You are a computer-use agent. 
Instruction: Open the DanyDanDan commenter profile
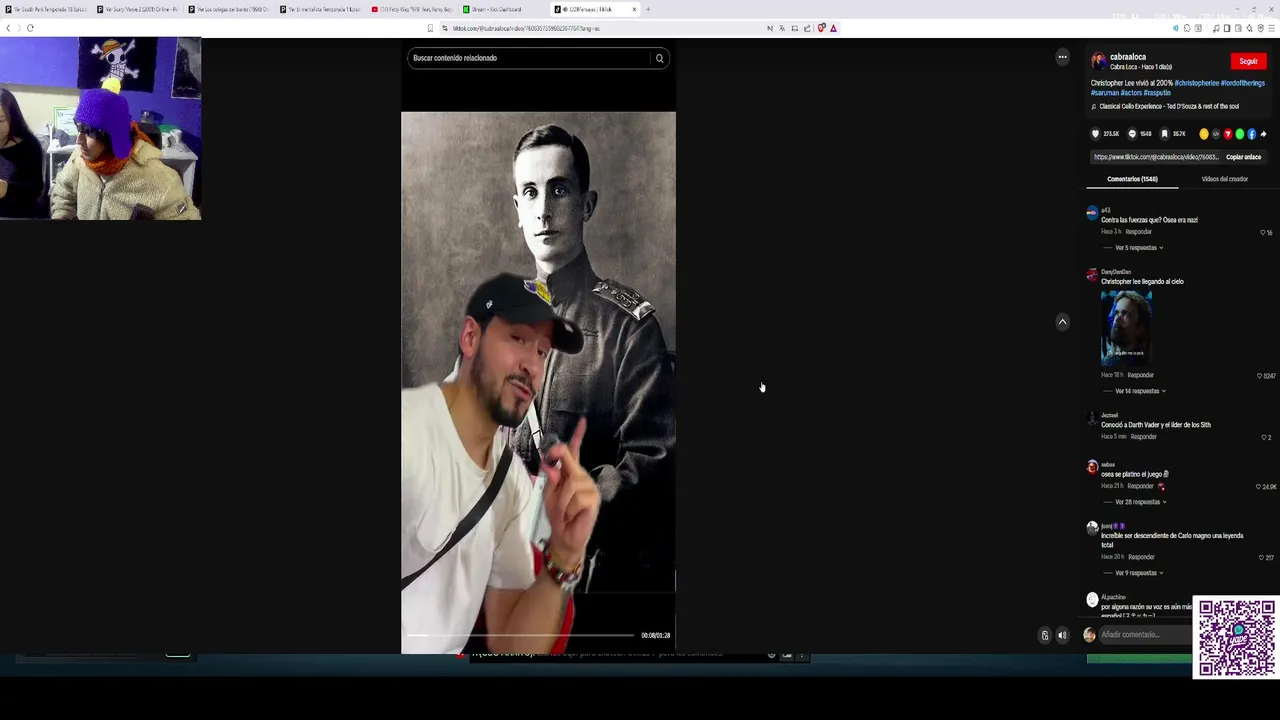(x=1116, y=272)
